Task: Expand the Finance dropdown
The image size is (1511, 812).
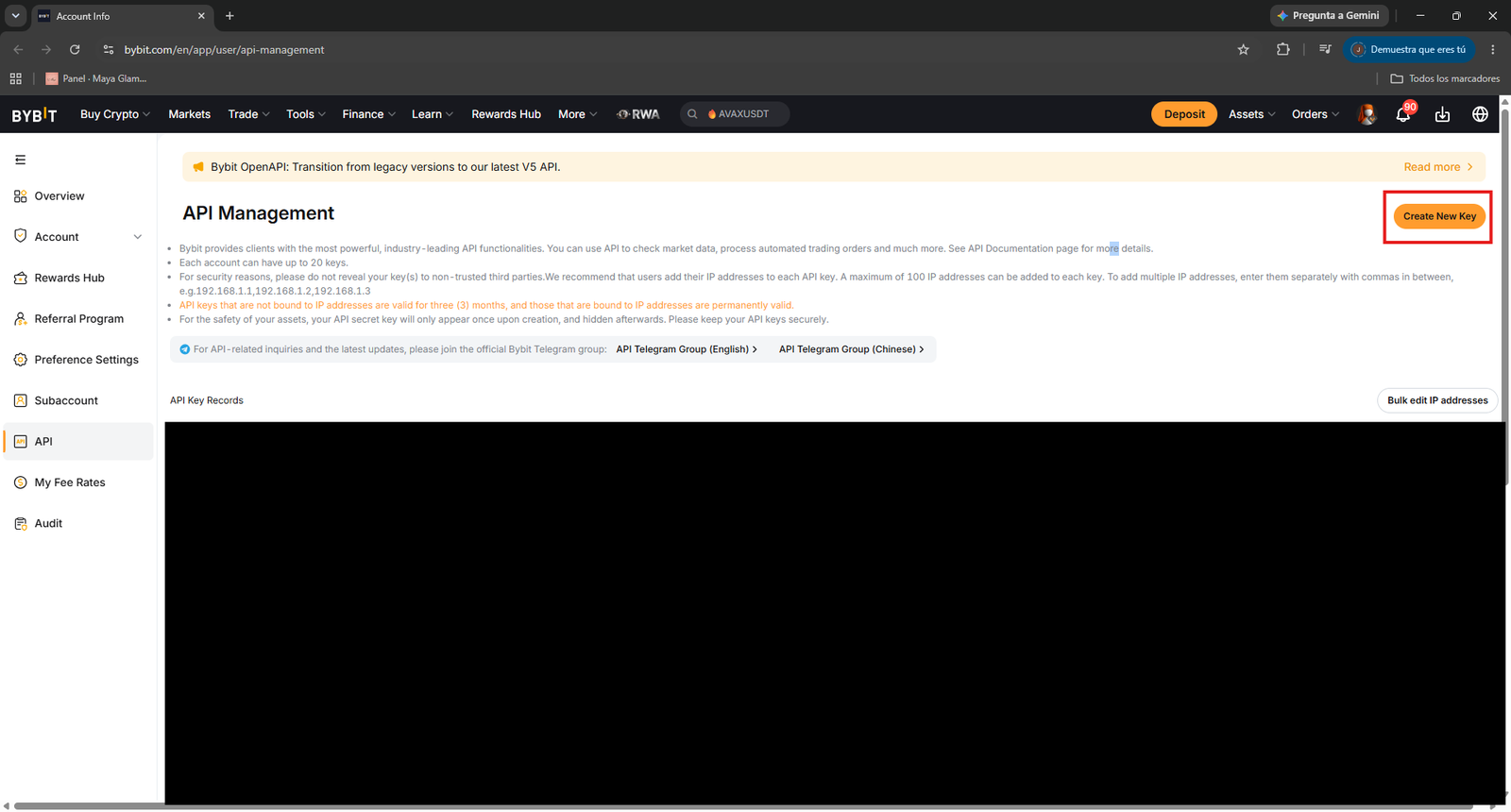Action: 369,114
